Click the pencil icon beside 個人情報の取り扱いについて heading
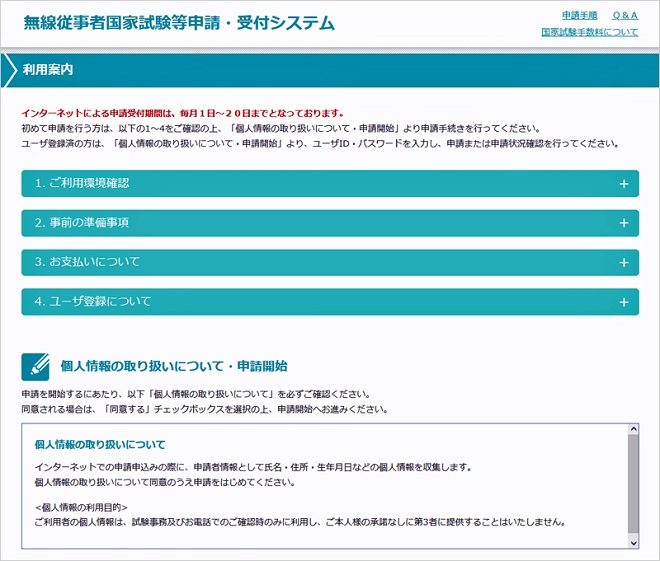 point(35,366)
